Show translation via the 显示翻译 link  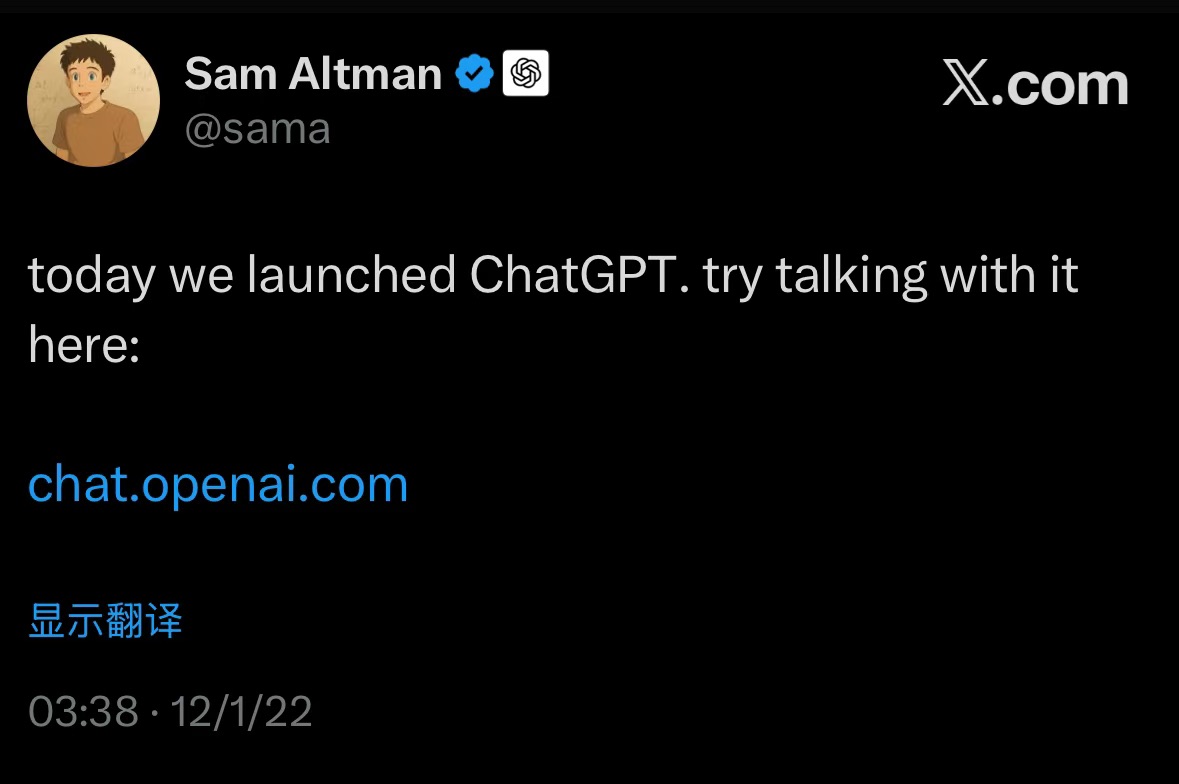(105, 621)
